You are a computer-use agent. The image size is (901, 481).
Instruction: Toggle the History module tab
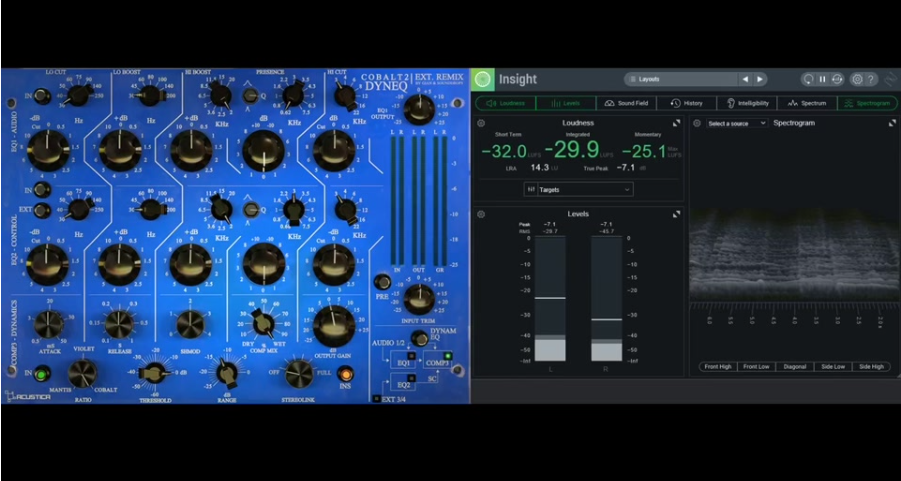click(686, 103)
